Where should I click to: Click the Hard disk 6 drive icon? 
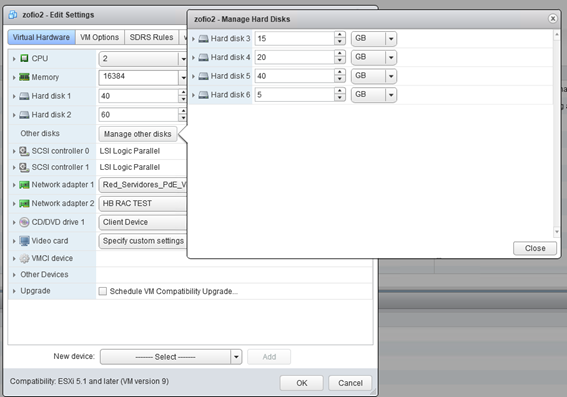204,95
